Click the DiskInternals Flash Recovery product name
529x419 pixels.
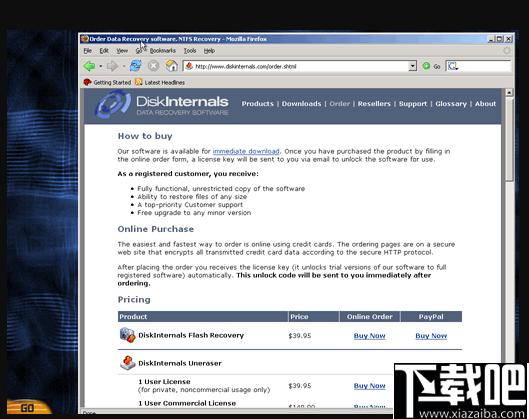coord(191,335)
